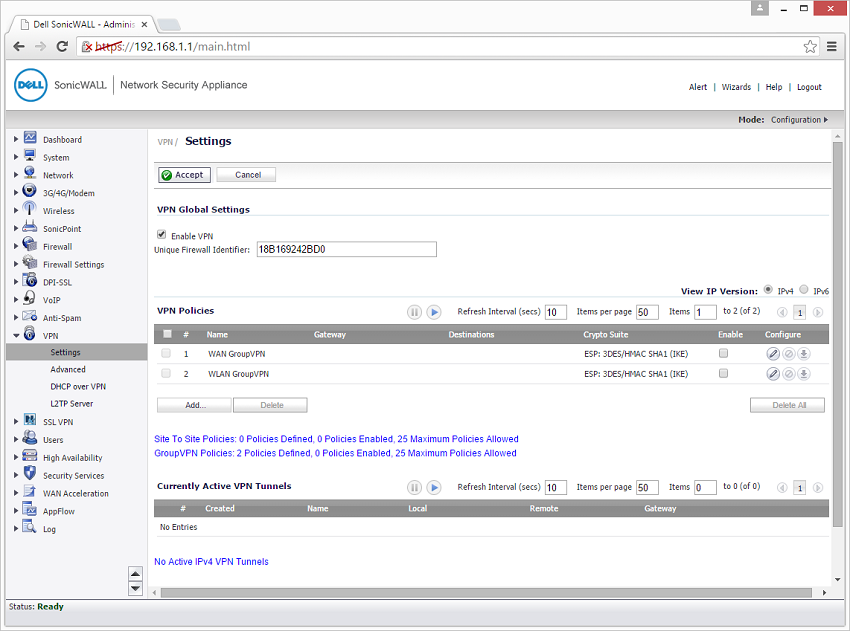
Task: Click the Users icon in sidebar
Action: [x=30, y=438]
